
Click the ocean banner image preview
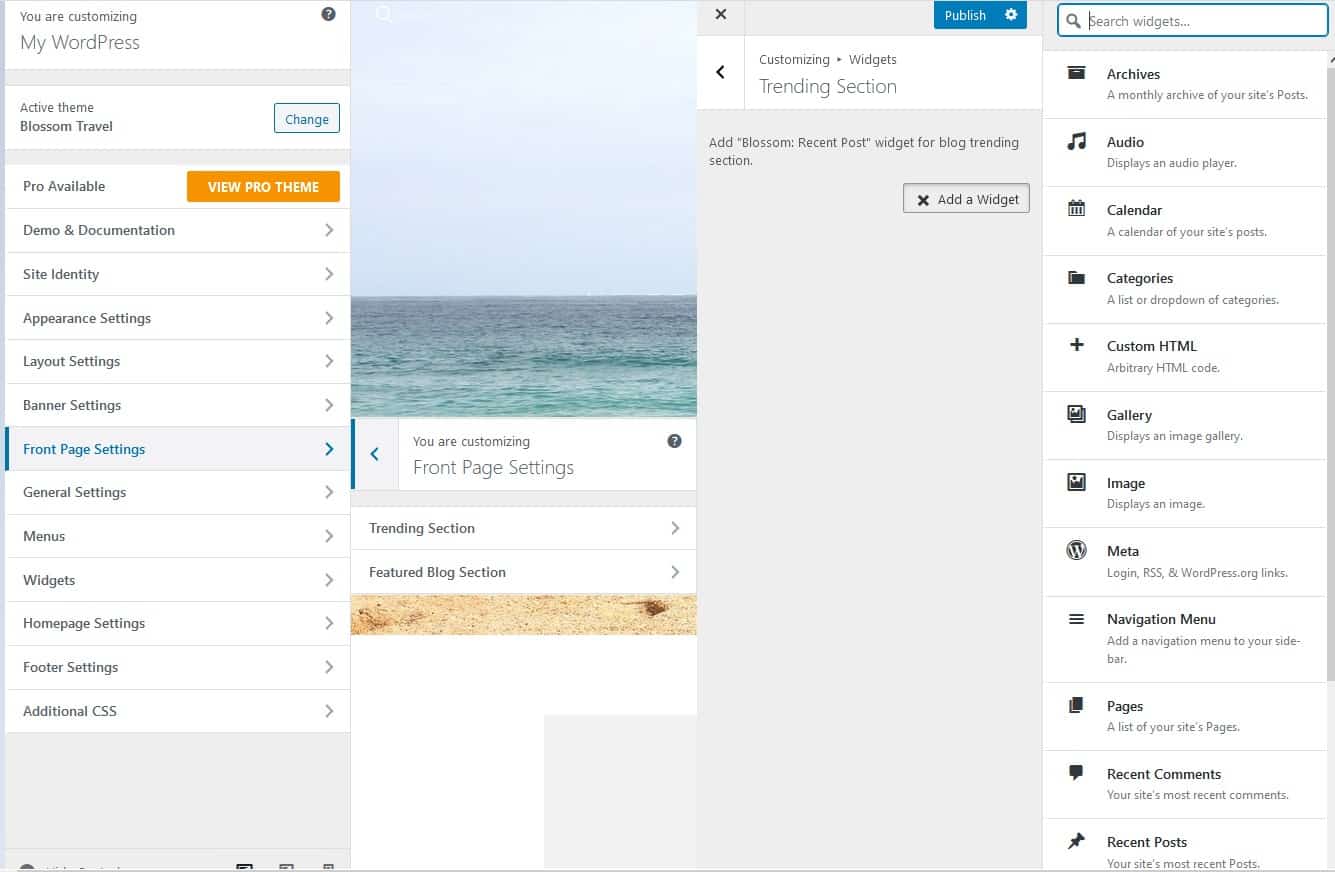pos(524,208)
